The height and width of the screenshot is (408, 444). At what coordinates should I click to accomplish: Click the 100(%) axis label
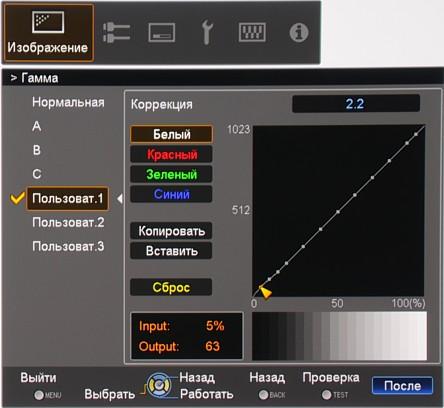(x=408, y=303)
